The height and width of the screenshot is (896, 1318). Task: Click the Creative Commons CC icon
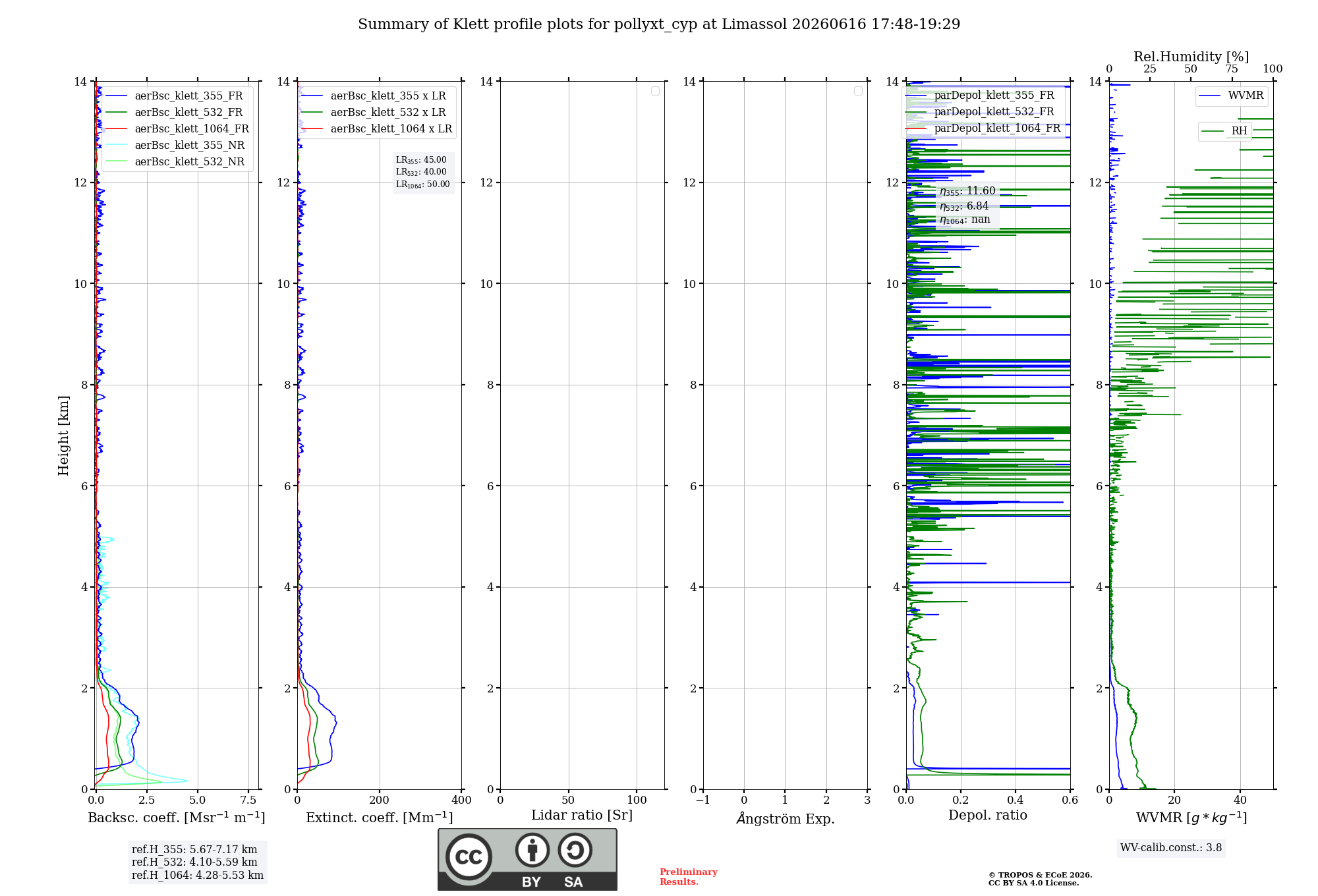click(x=469, y=856)
